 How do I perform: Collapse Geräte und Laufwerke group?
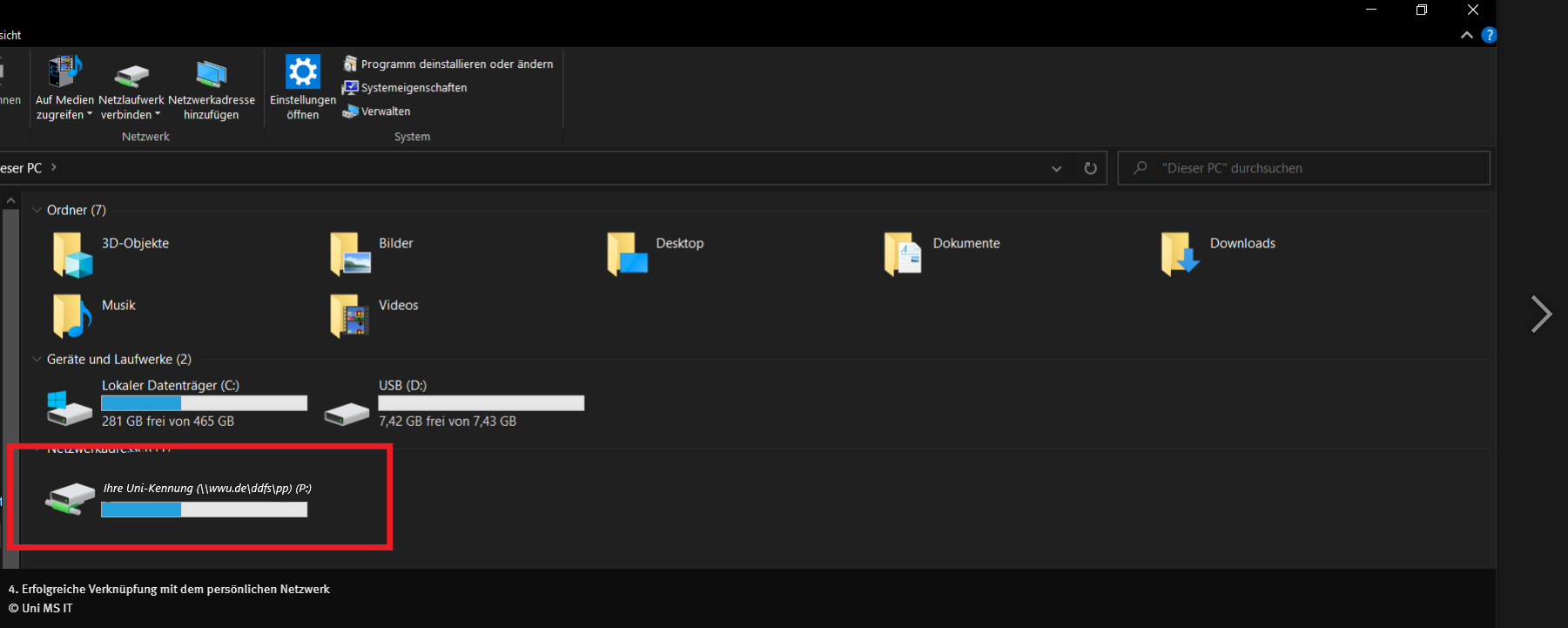coord(37,360)
